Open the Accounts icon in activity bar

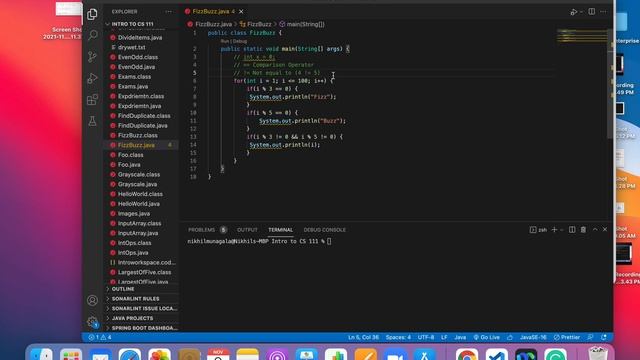click(92, 300)
